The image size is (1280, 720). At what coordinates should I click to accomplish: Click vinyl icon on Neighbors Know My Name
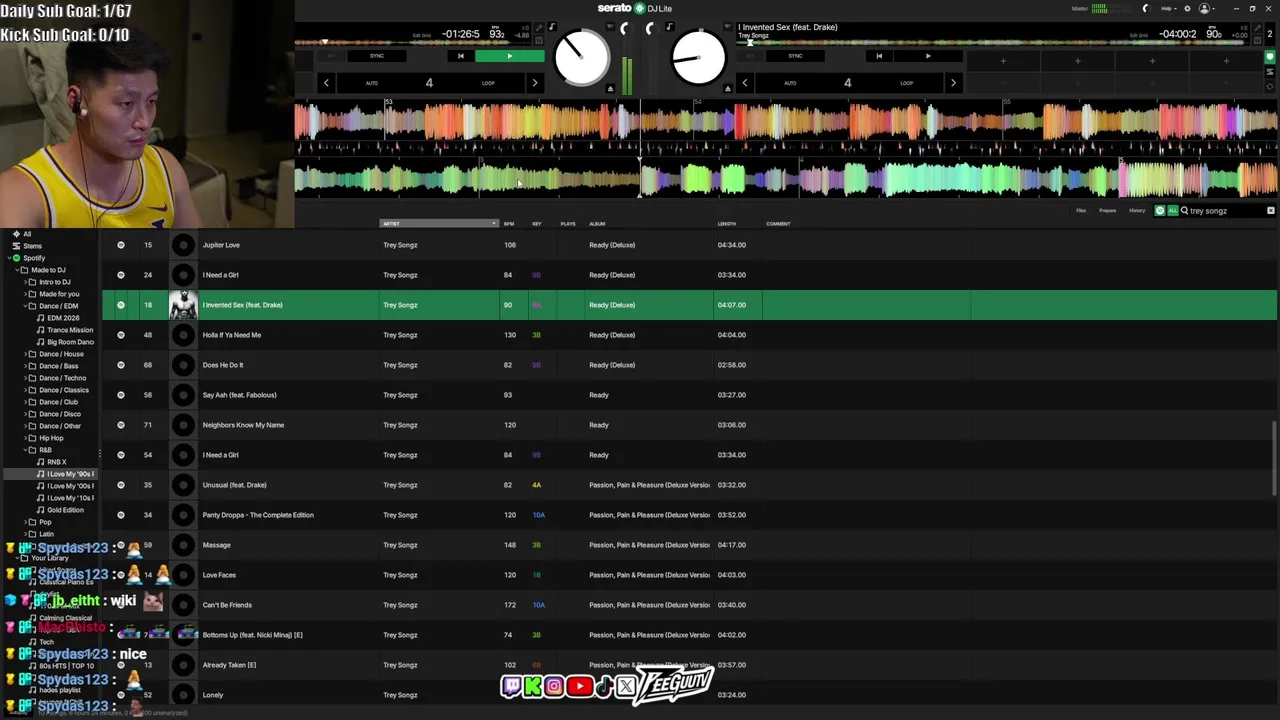pos(183,425)
